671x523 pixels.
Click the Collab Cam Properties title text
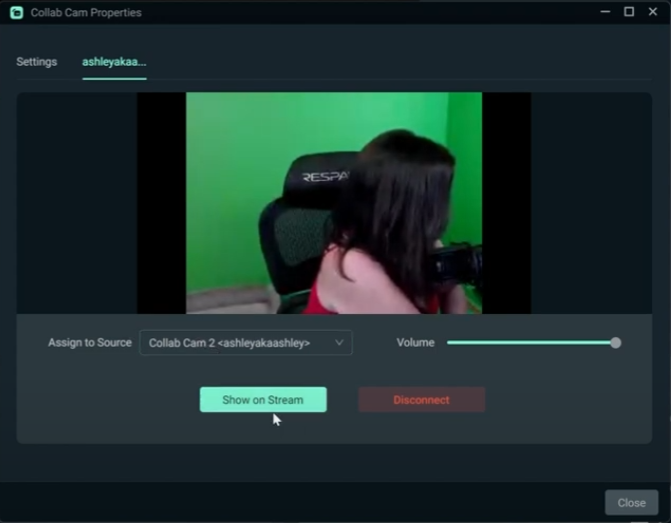click(86, 13)
